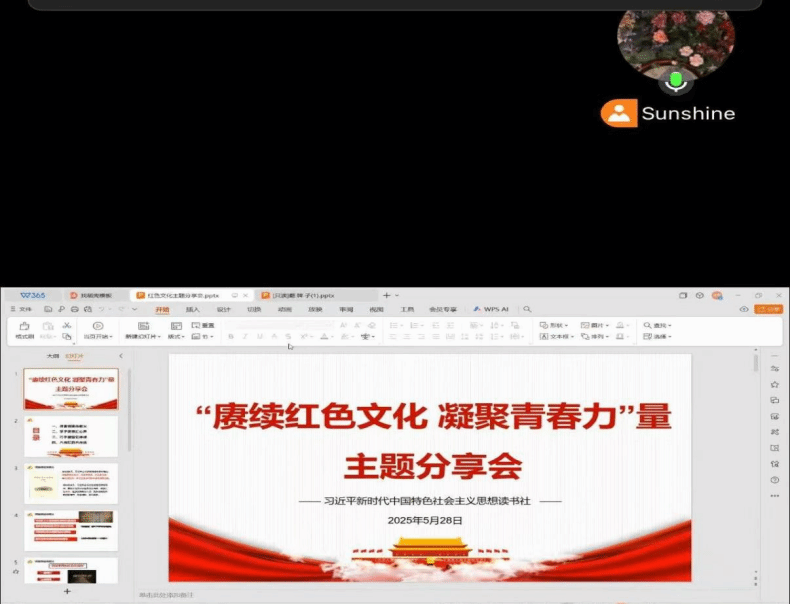Click the New Slide icon

(143, 326)
